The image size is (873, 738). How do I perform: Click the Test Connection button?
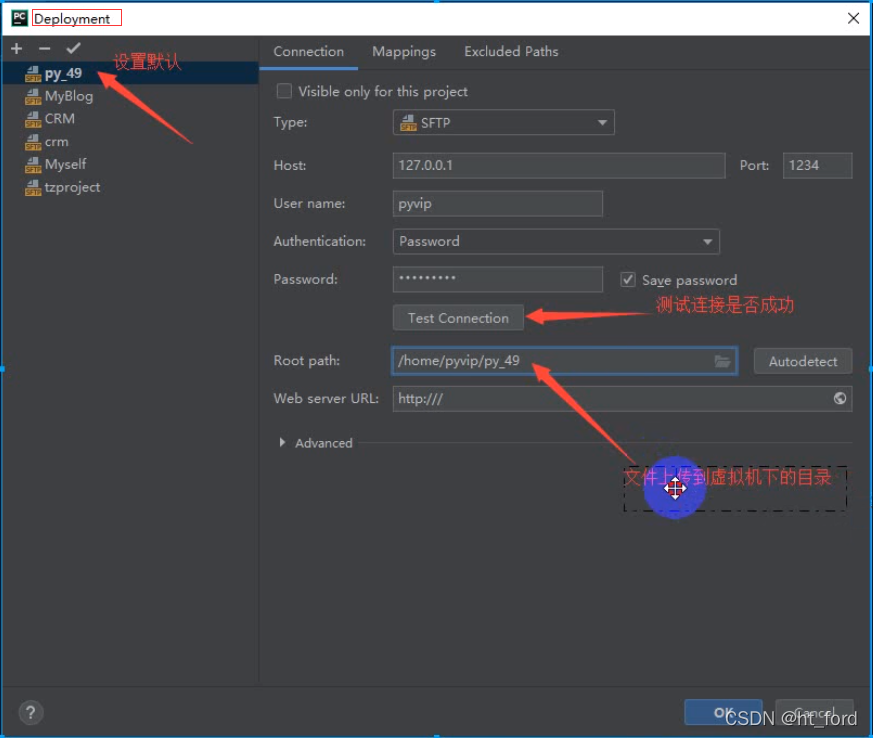point(458,318)
